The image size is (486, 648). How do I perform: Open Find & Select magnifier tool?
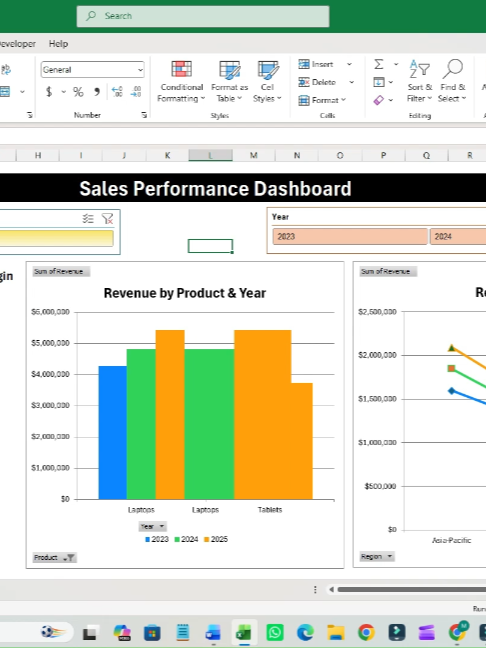452,81
